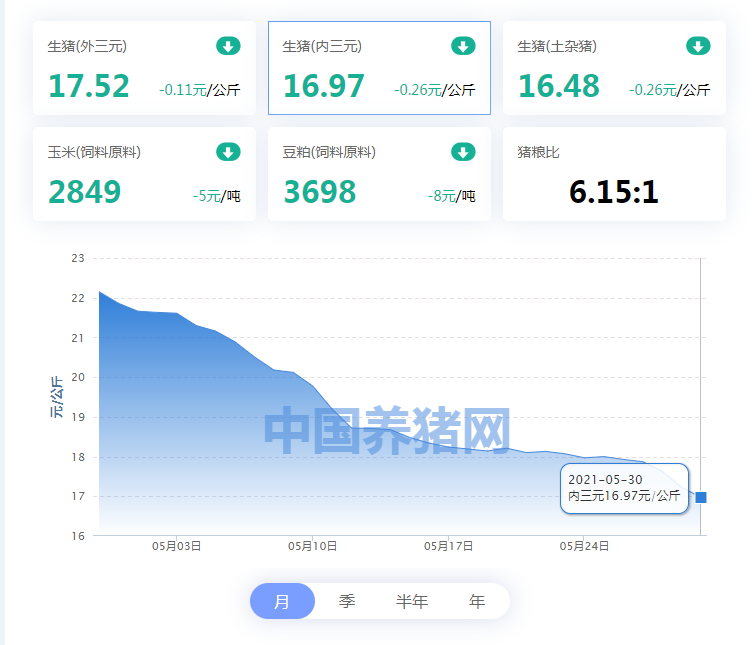Select the 月 time range tab
This screenshot has height=645, width=755.
pos(282,601)
